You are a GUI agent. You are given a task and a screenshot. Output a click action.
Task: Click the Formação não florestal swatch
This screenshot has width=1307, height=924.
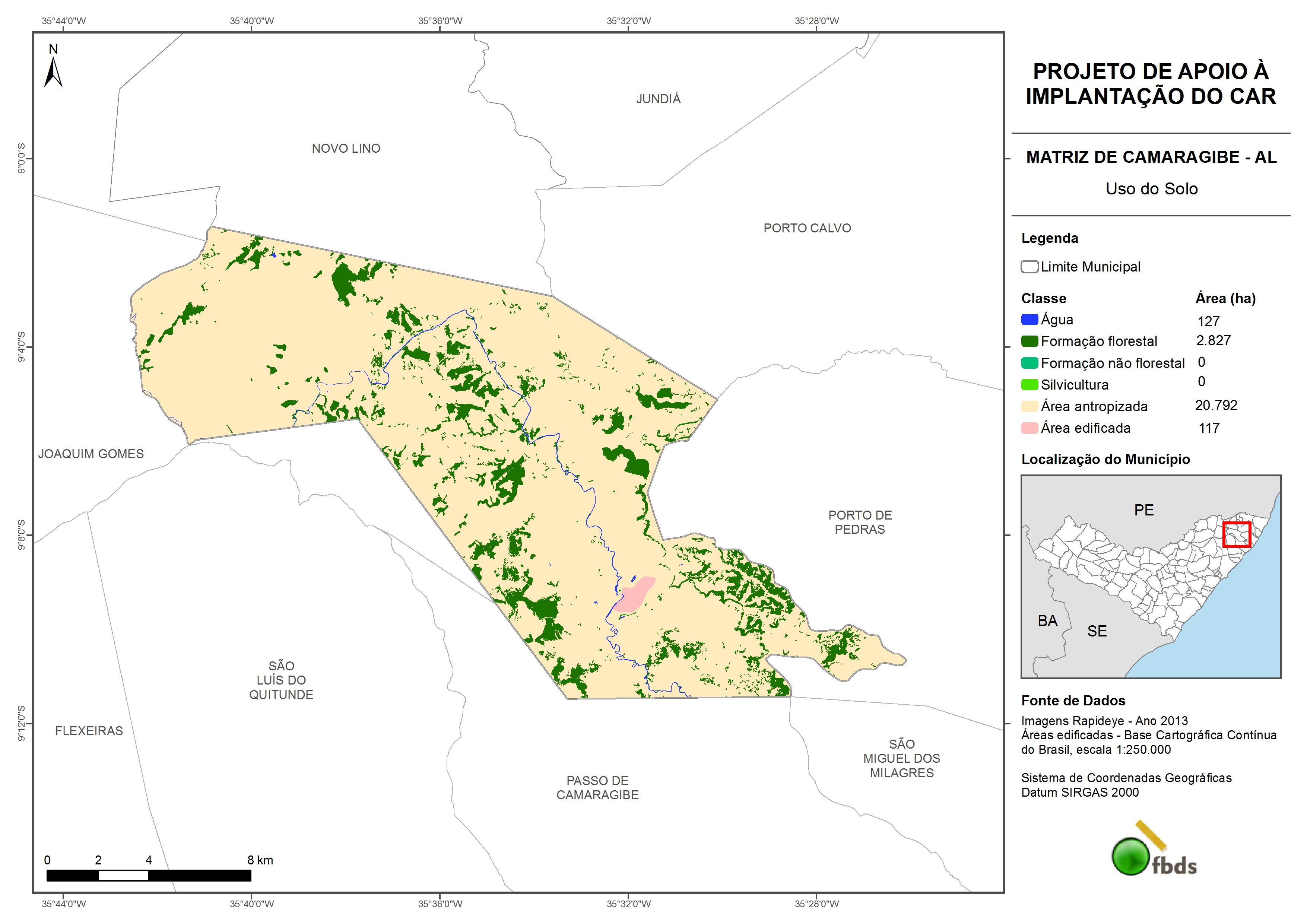coord(1029,363)
